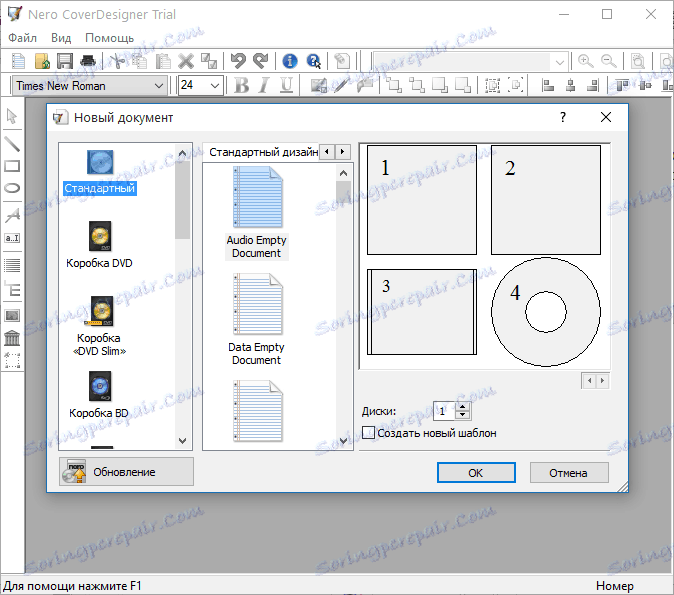This screenshot has height=595, width=674.
Task: Select the text box a..I tool
Action: pos(12,238)
